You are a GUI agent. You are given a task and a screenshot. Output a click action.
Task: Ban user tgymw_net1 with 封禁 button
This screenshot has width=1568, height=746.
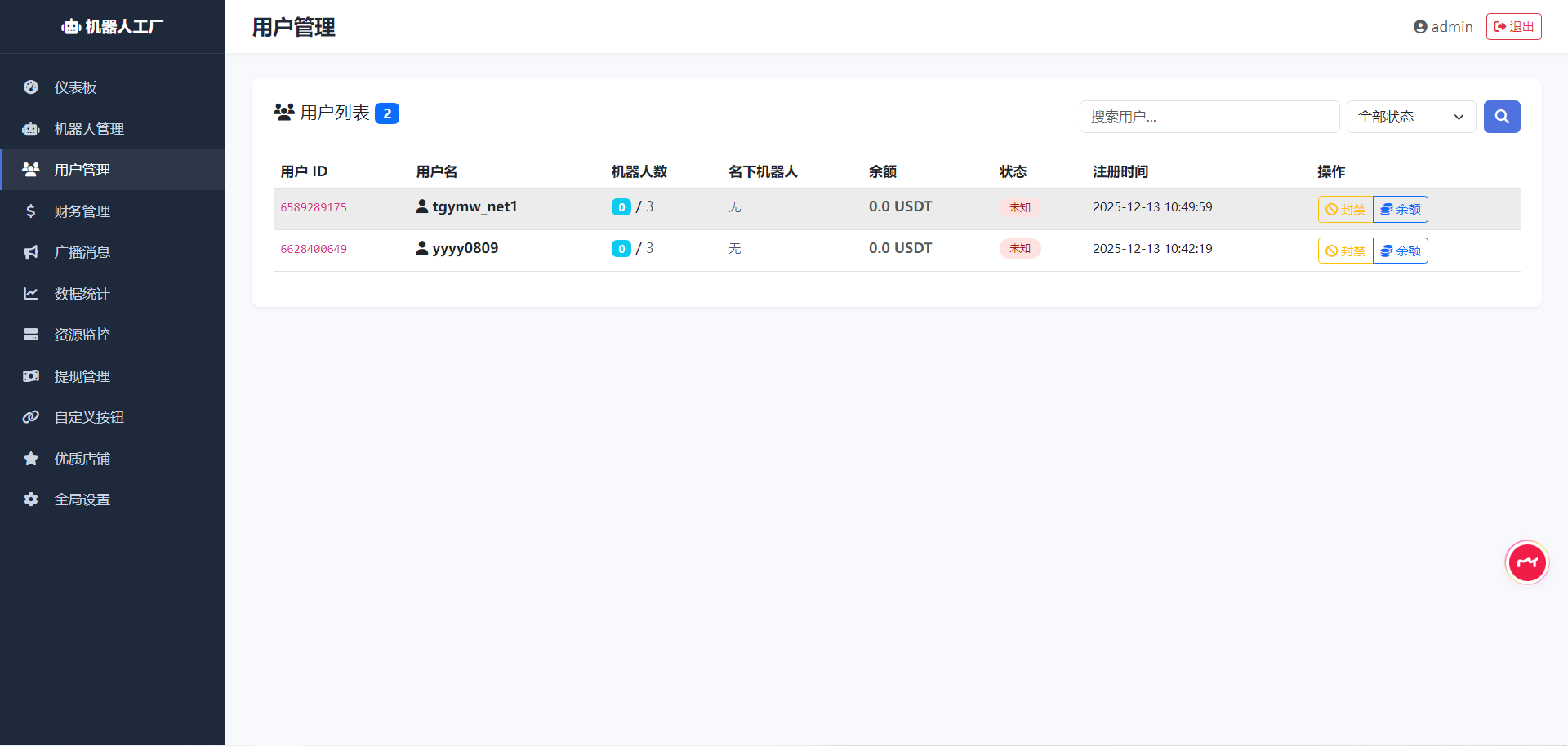coord(1345,210)
